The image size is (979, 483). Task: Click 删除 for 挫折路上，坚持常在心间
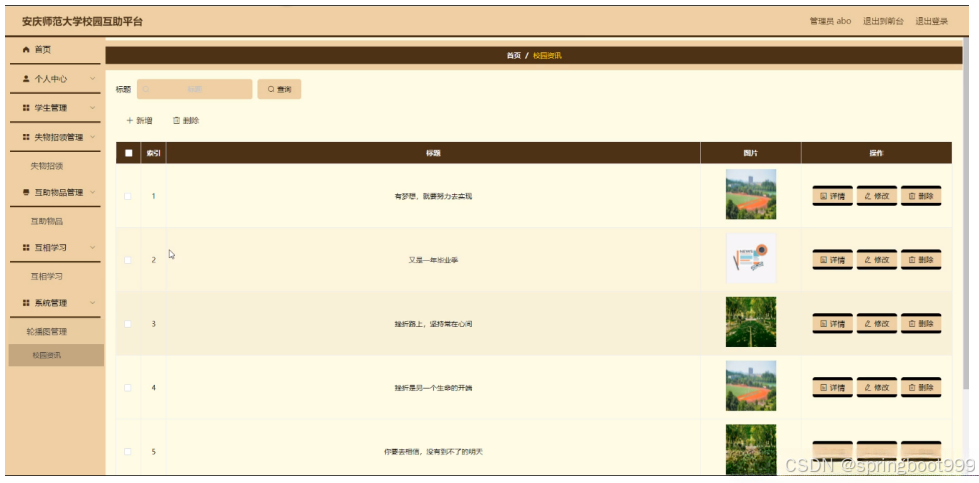pyautogui.click(x=921, y=323)
